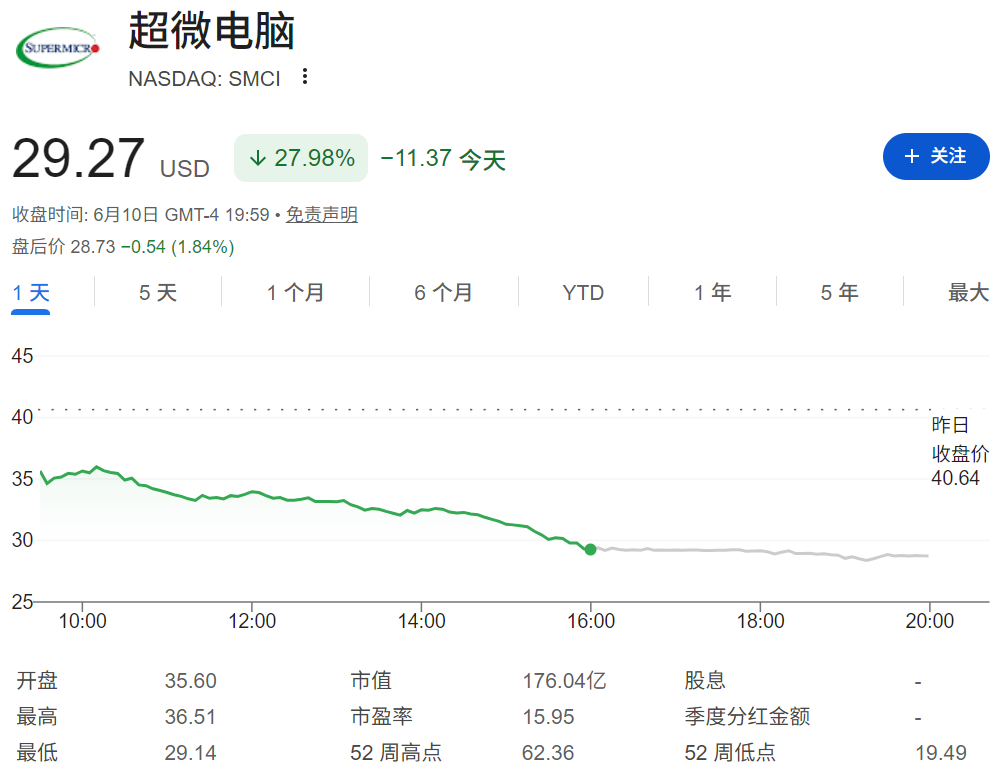Click the 市值 value 176.04亿
The height and width of the screenshot is (770, 1007).
click(x=564, y=681)
